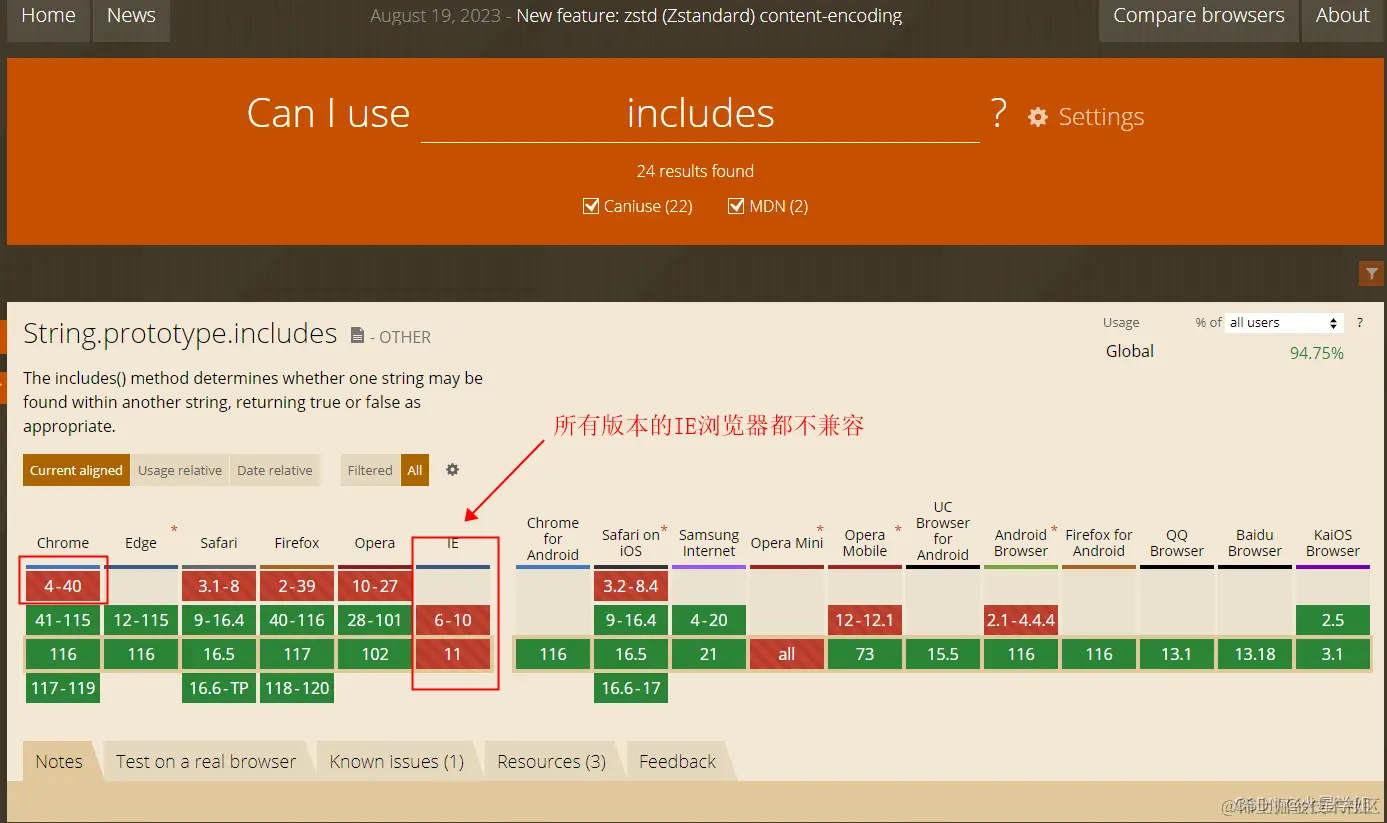Click Firefox 118-120 version cell
The image size is (1387, 823).
(297, 688)
